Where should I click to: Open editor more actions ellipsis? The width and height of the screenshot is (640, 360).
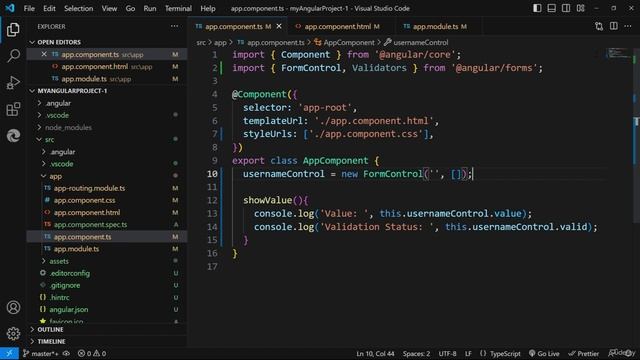click(628, 27)
